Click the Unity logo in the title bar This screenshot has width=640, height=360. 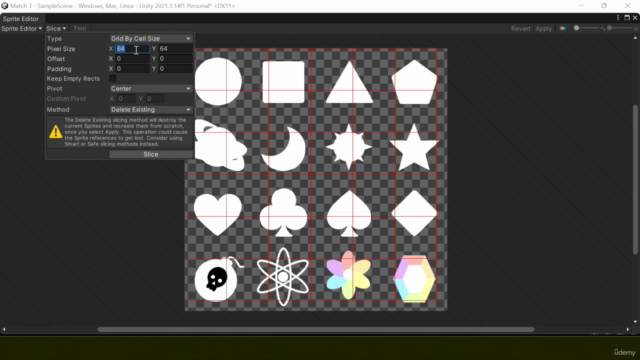coord(4,6)
